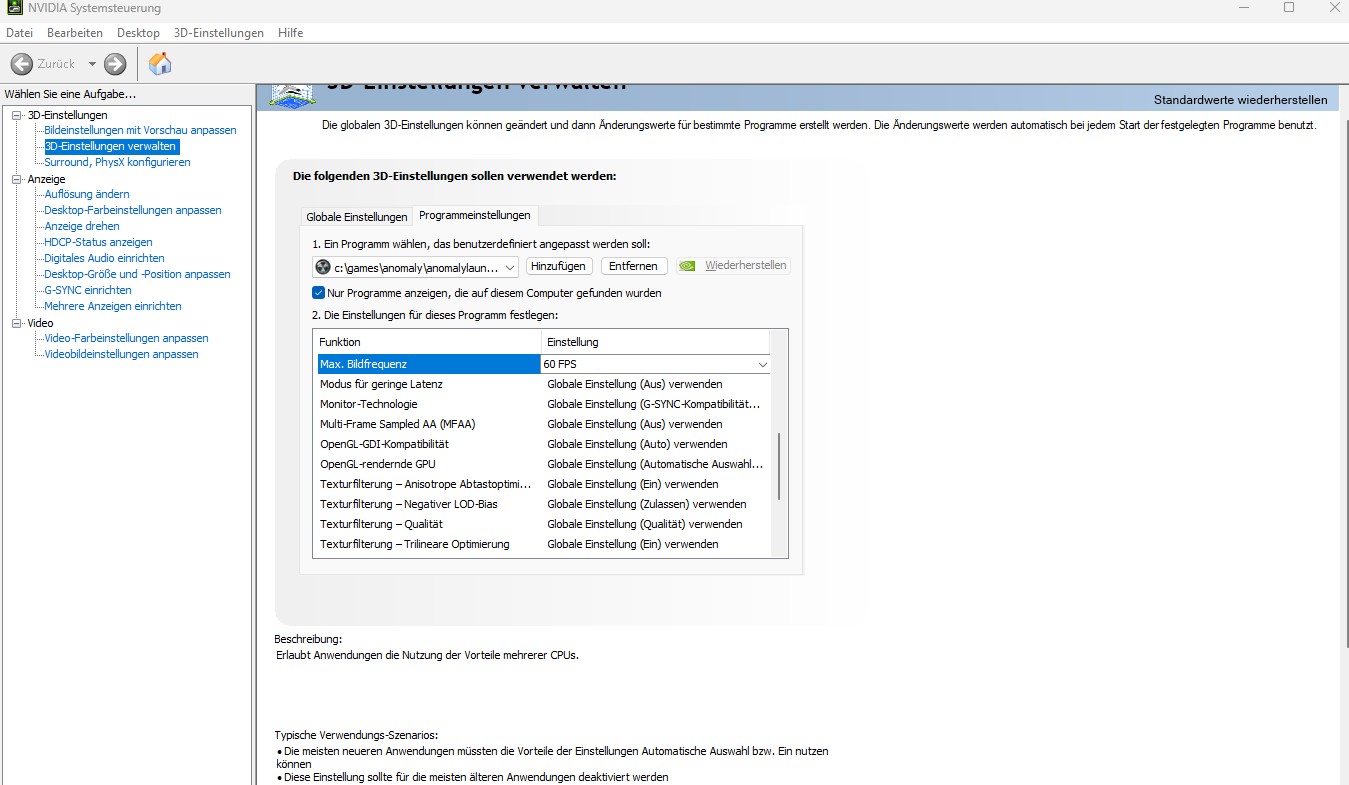This screenshot has height=785, width=1349.
Task: Click Standardwerte wiederherstellen link
Action: pyautogui.click(x=1240, y=100)
